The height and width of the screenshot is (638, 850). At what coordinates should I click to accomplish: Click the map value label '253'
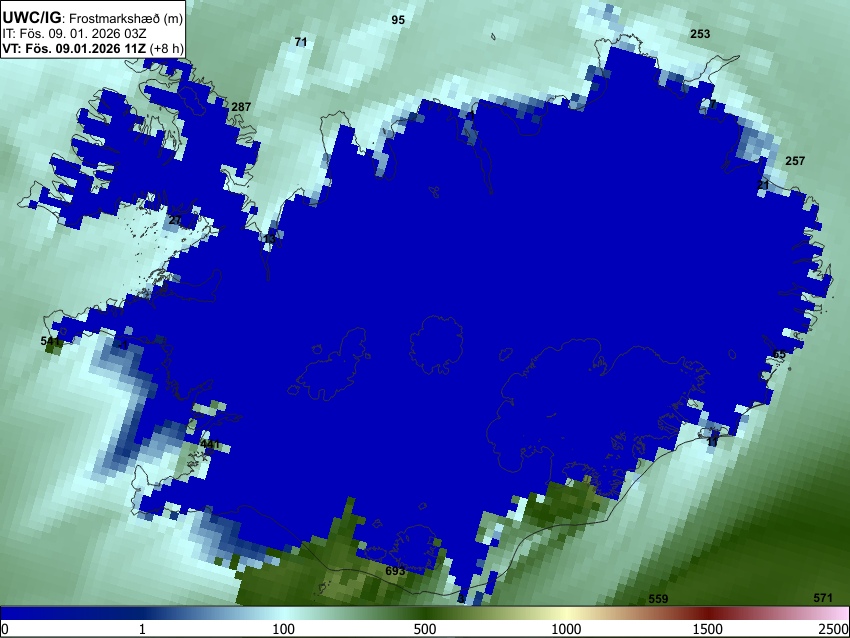coord(700,34)
